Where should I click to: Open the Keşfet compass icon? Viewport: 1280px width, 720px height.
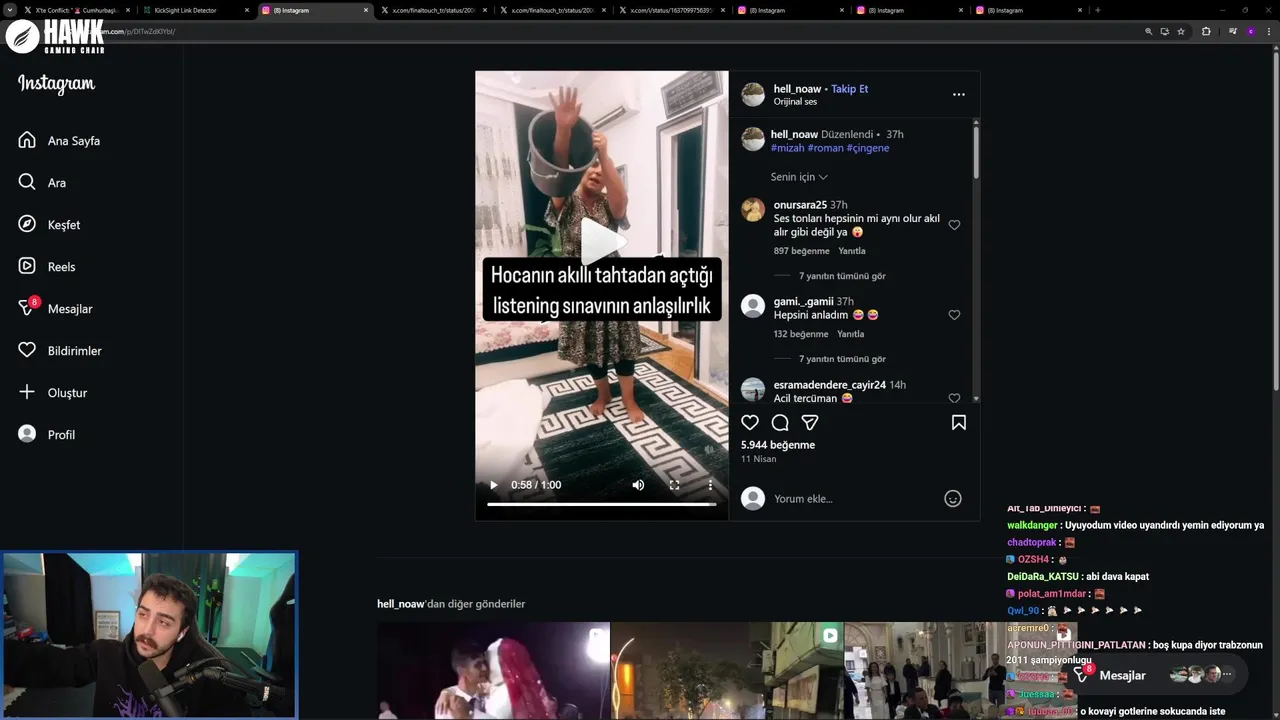[27, 224]
